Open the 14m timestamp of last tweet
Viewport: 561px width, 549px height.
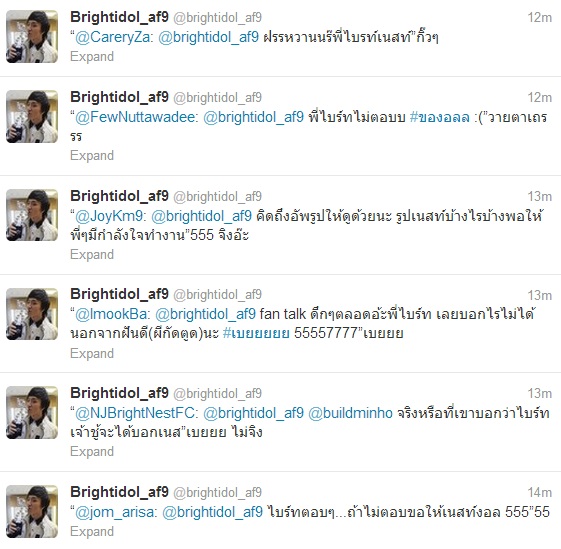coord(540,492)
